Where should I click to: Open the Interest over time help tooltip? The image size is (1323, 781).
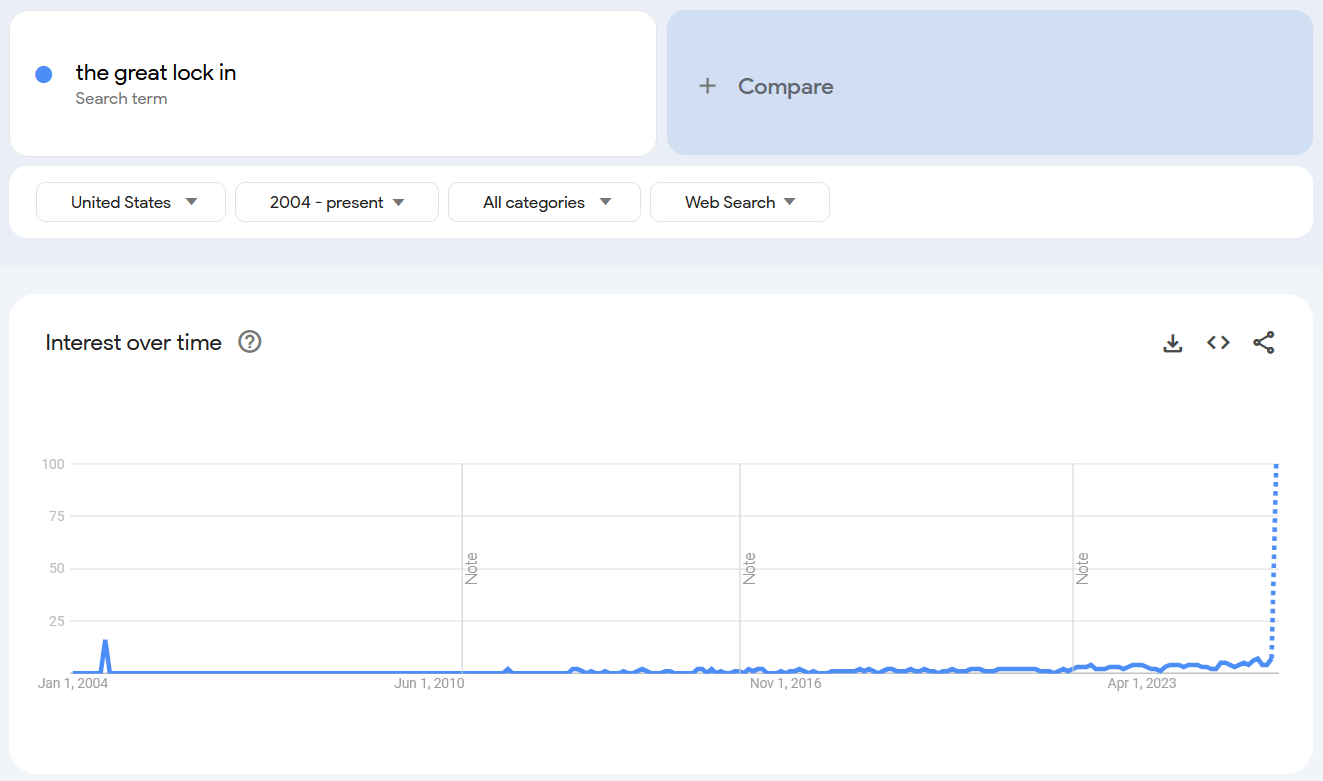(249, 342)
